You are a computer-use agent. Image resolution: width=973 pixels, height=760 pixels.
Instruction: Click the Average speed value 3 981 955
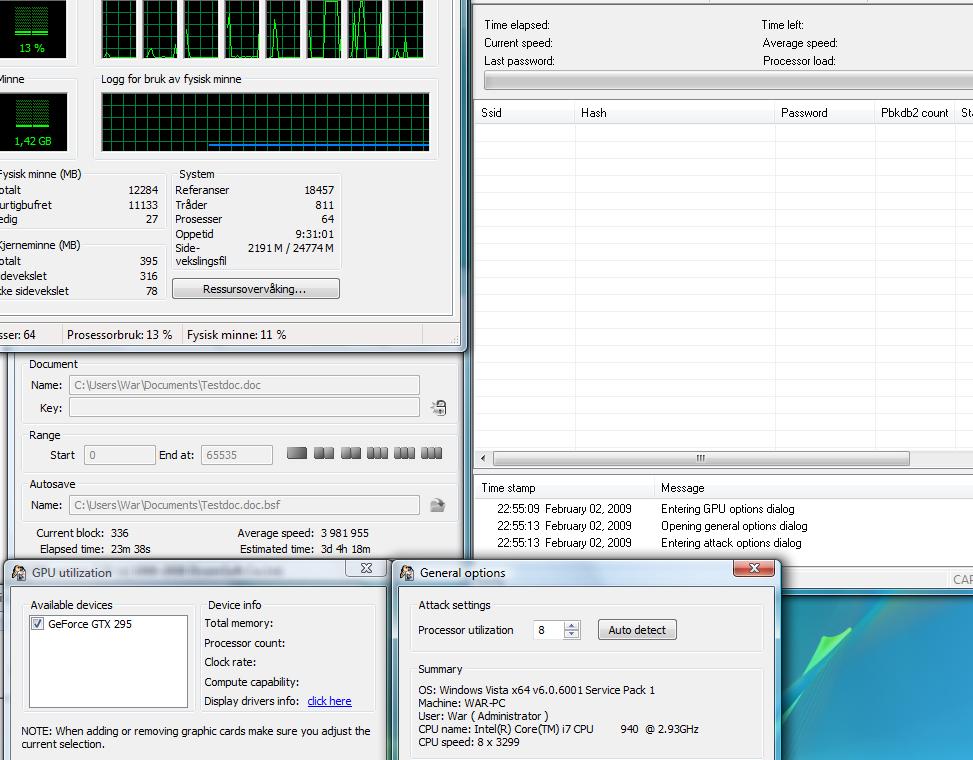click(344, 533)
